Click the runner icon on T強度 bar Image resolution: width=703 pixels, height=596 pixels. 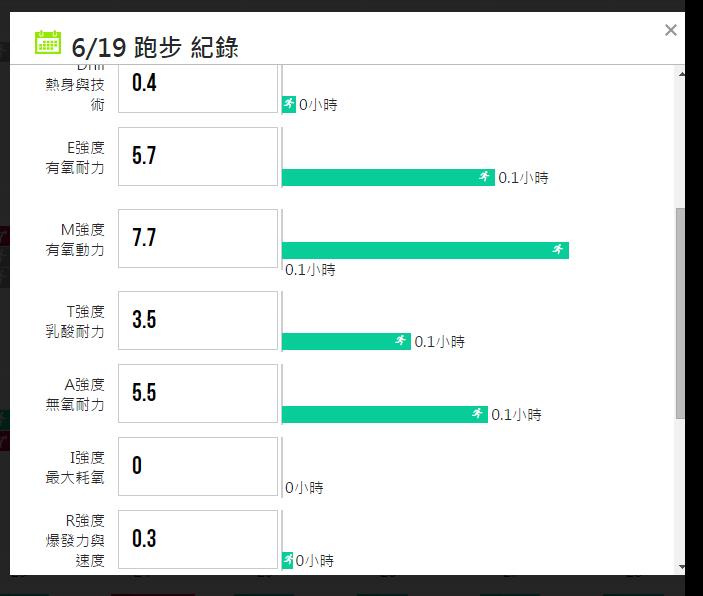[x=400, y=340]
